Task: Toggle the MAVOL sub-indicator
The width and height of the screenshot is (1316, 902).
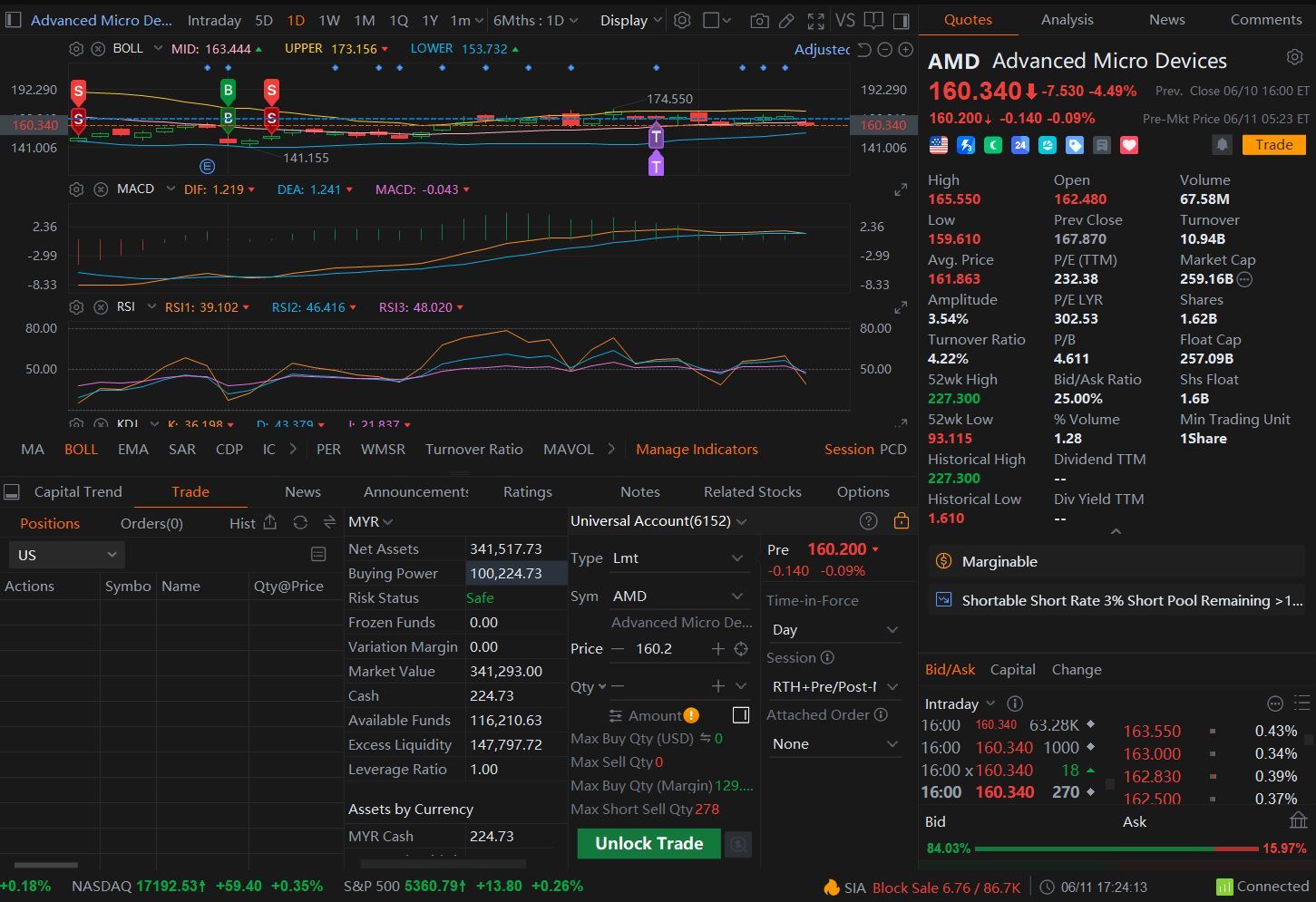Action: (x=568, y=449)
